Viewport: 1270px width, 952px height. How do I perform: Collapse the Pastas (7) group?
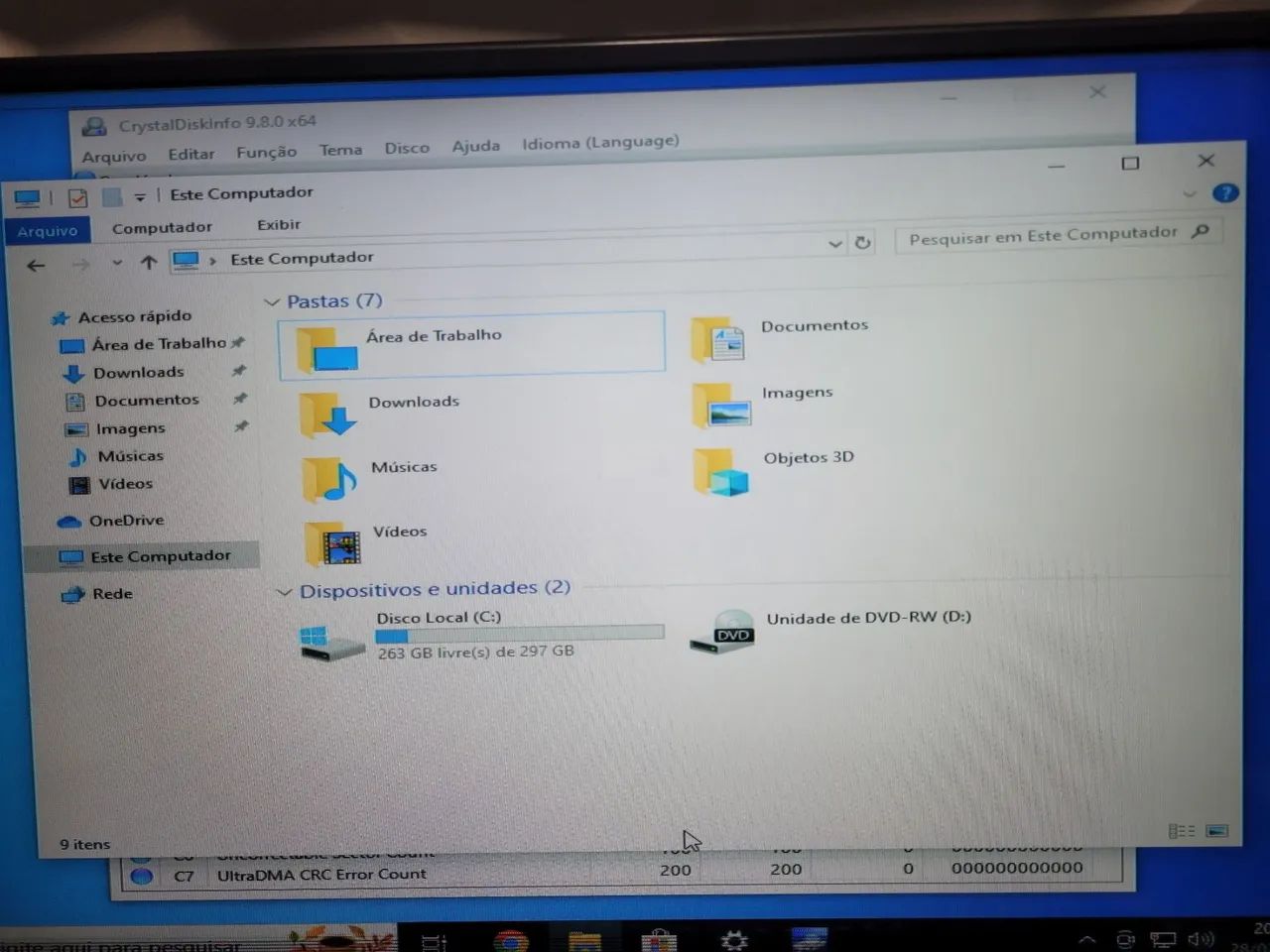tap(271, 301)
